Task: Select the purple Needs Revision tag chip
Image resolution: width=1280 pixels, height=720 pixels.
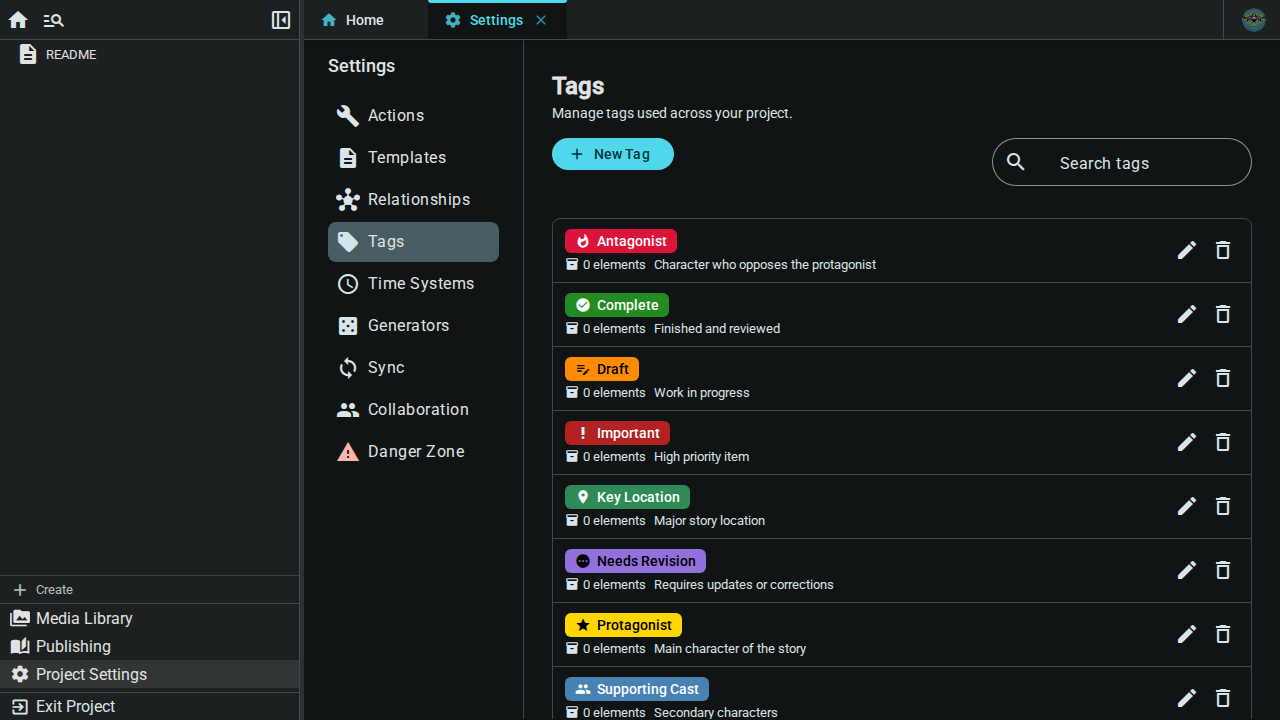Action: [x=635, y=561]
